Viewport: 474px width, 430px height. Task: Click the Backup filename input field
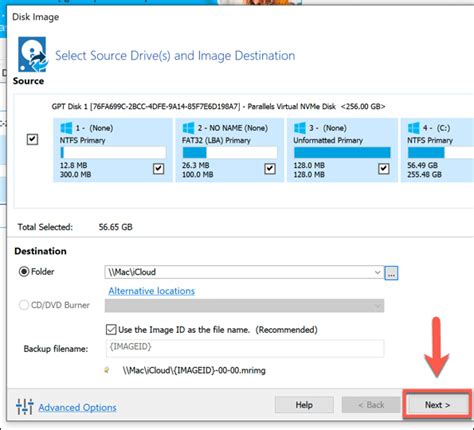[245, 348]
